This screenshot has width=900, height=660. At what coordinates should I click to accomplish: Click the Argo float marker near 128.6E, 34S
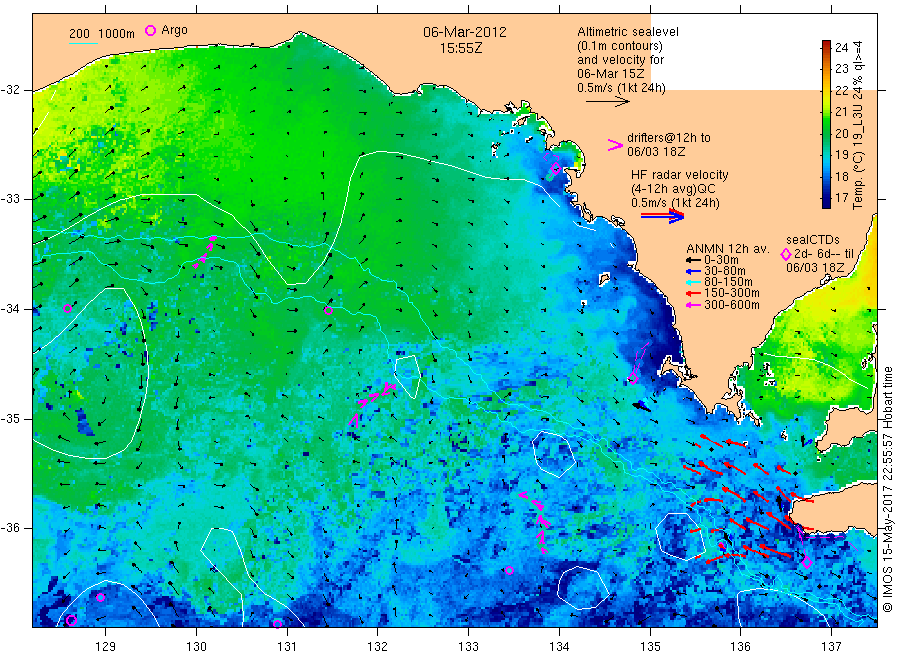click(x=67, y=308)
